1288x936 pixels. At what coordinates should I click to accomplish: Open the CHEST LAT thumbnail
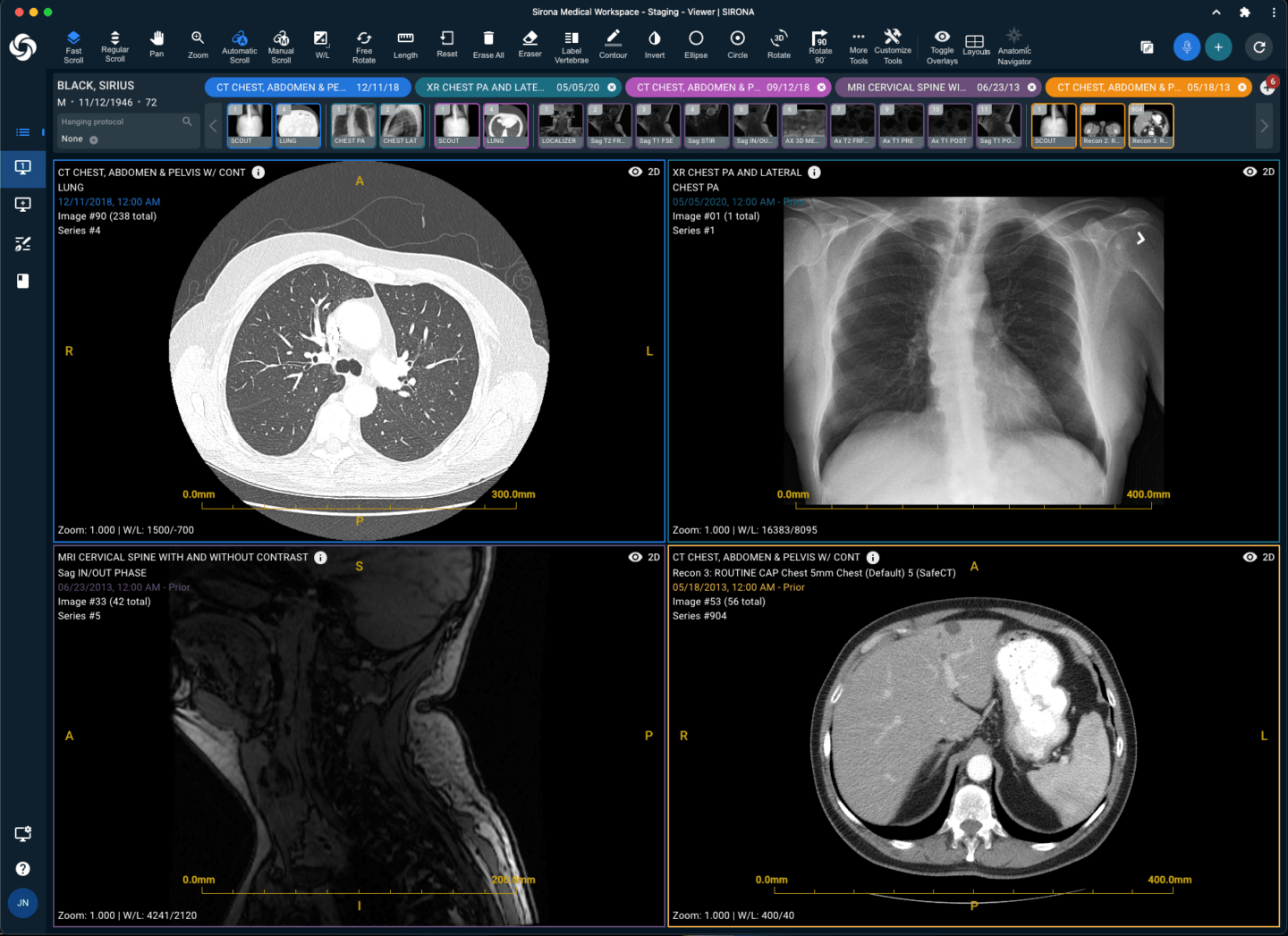(401, 125)
